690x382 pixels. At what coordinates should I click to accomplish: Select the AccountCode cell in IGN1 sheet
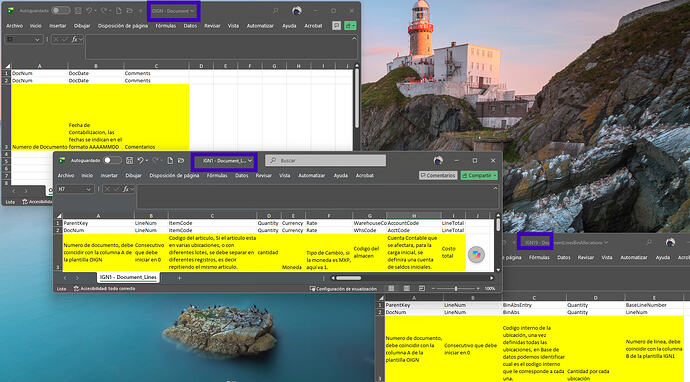[414, 223]
